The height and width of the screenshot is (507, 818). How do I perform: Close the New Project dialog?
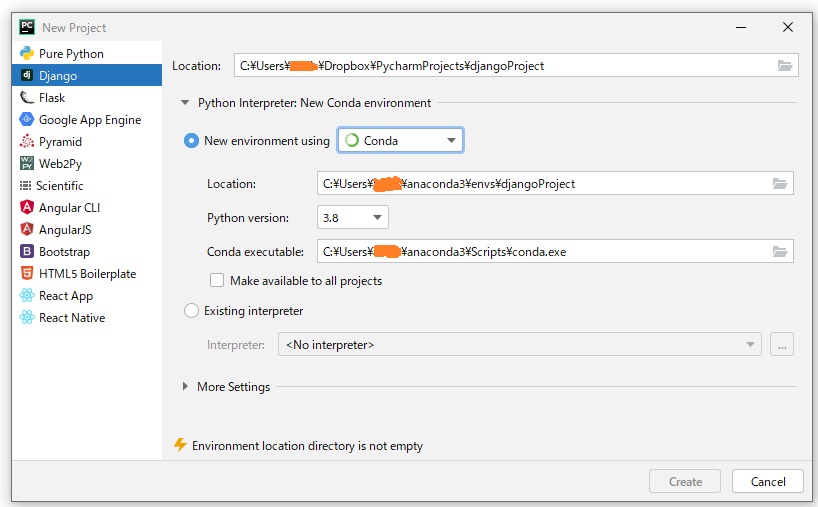[788, 27]
